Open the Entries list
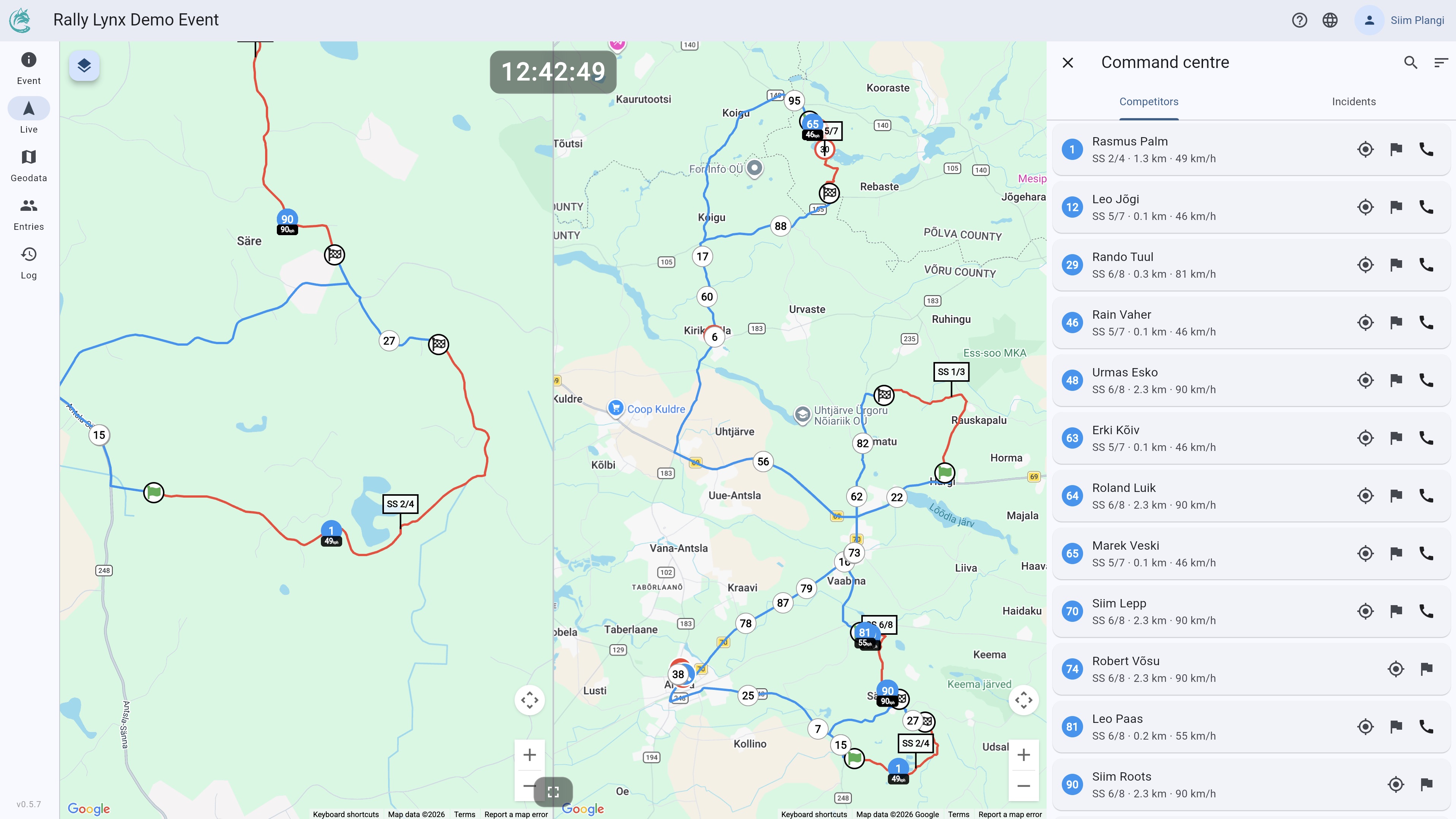The height and width of the screenshot is (819, 1456). (28, 213)
